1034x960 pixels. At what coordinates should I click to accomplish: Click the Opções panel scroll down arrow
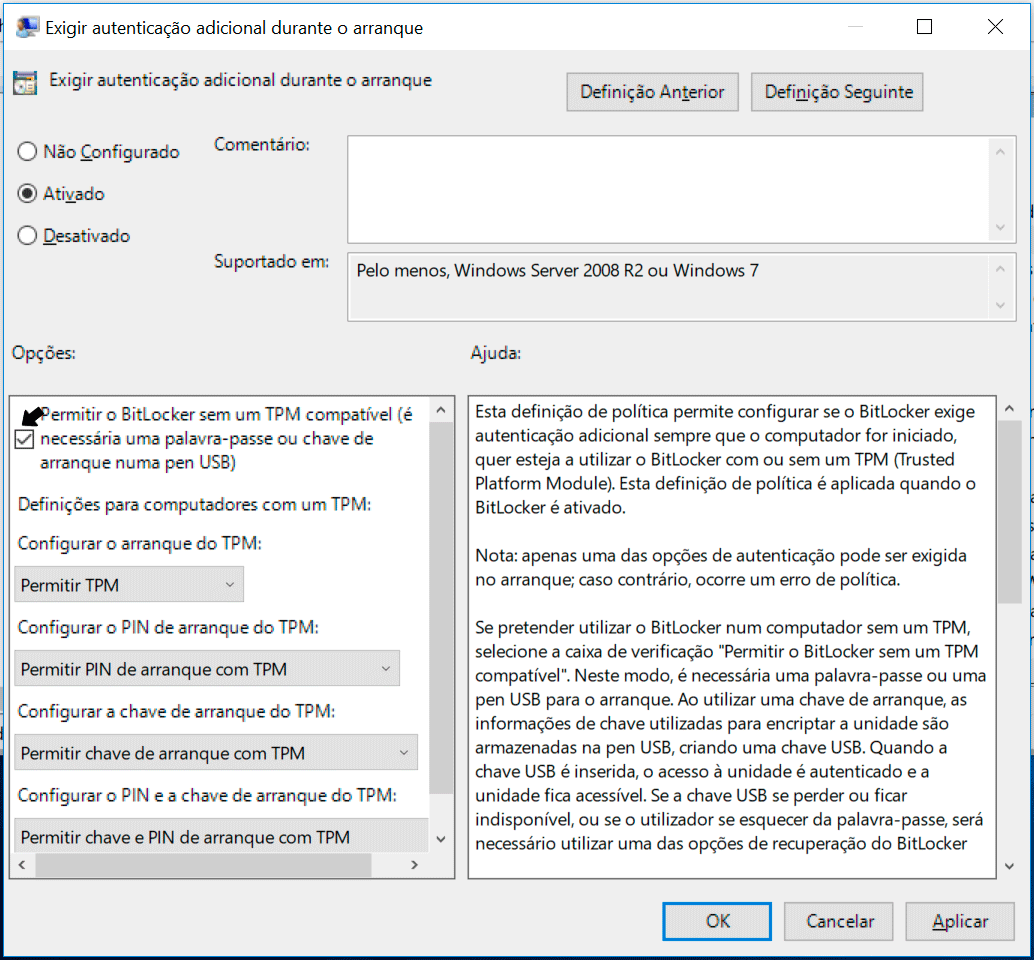[441, 839]
